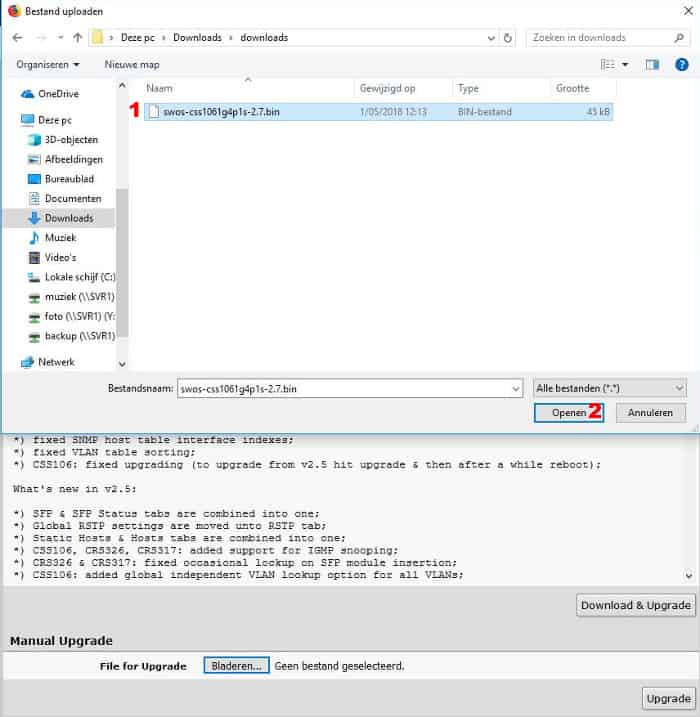Open the Alle bestanden file type dropdown
This screenshot has width=700, height=717.
(x=609, y=388)
